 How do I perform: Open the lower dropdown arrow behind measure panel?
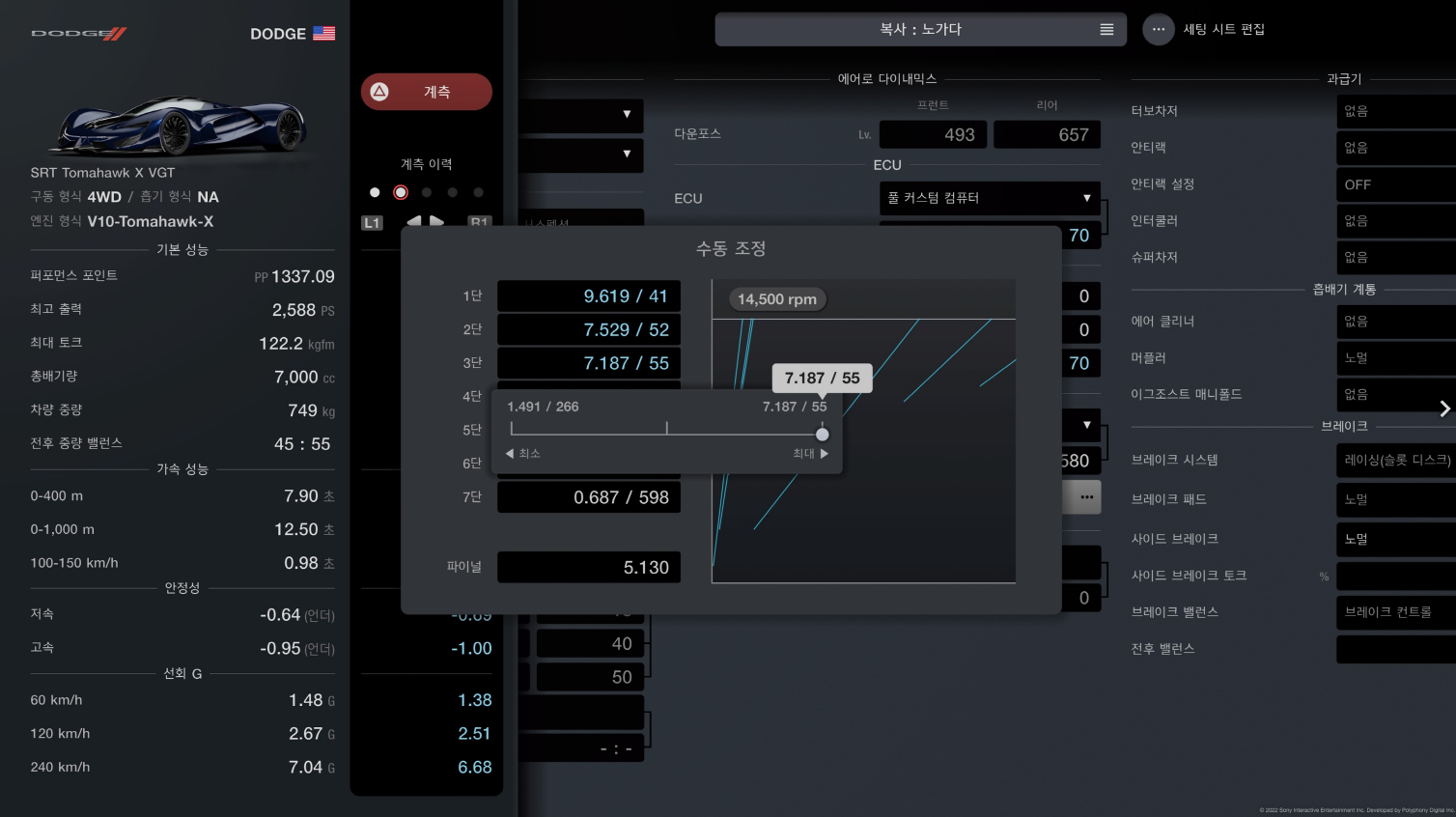[x=627, y=154]
